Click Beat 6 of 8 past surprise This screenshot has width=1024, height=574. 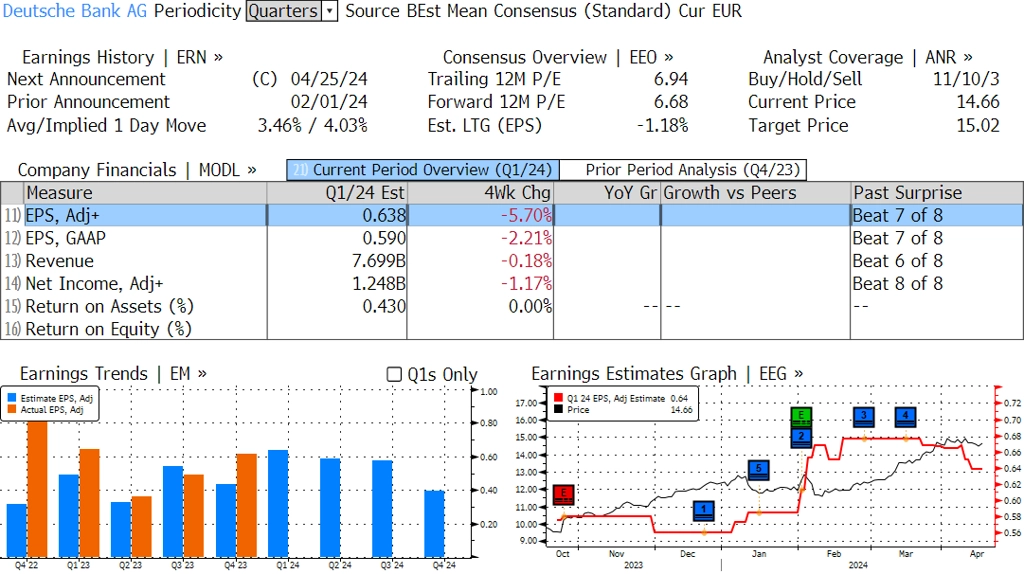[x=897, y=261]
